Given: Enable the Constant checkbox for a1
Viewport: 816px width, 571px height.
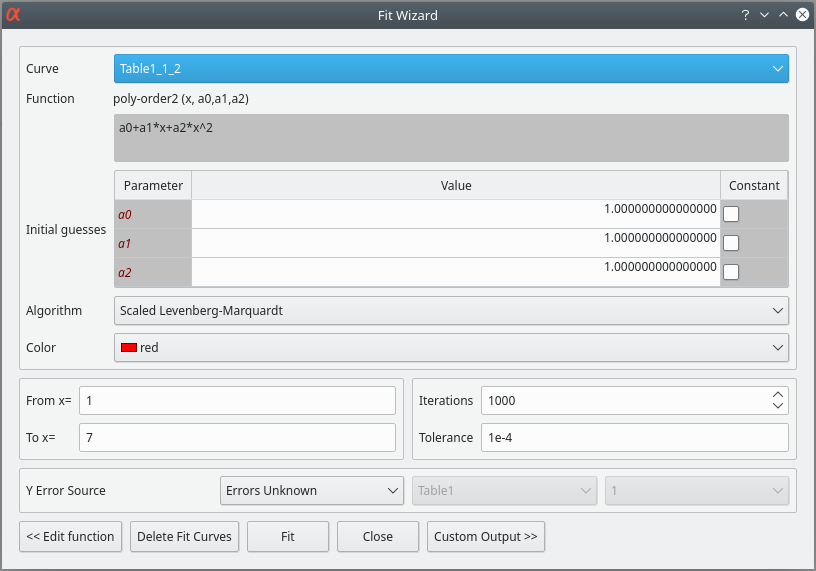Looking at the screenshot, I should (732, 243).
